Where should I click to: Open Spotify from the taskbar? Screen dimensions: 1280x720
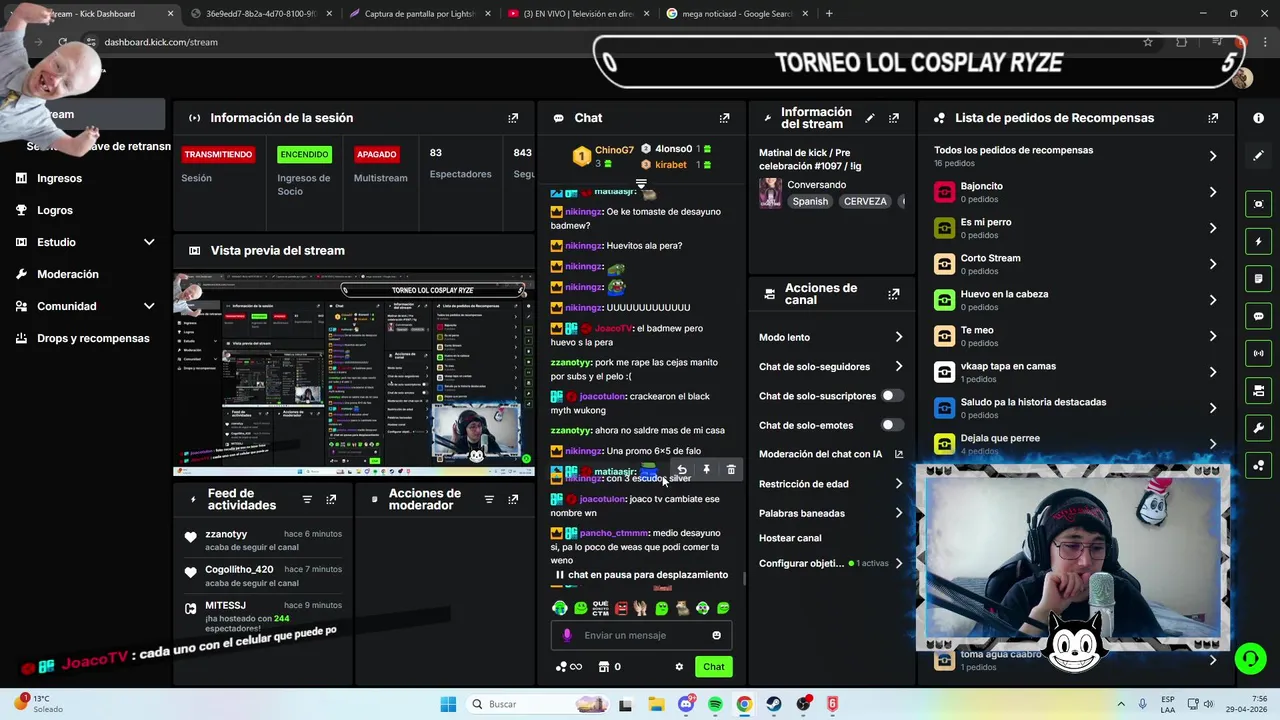click(x=715, y=704)
